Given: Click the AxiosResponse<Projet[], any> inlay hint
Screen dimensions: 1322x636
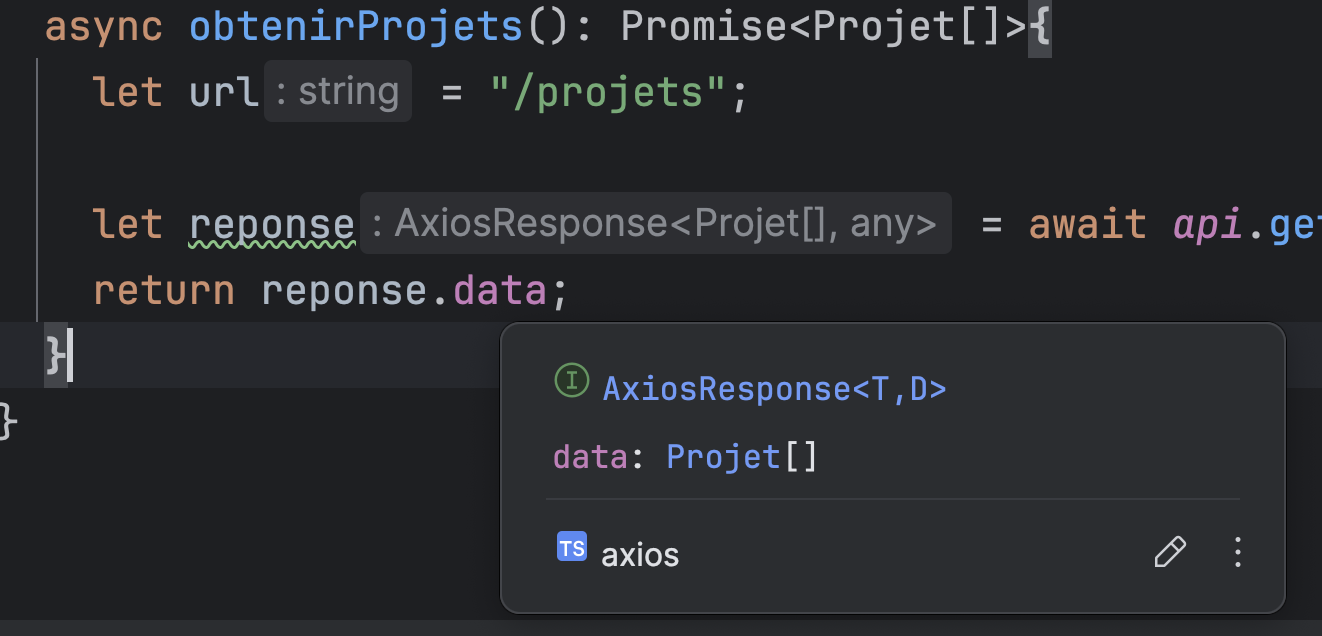Looking at the screenshot, I should click(x=656, y=224).
